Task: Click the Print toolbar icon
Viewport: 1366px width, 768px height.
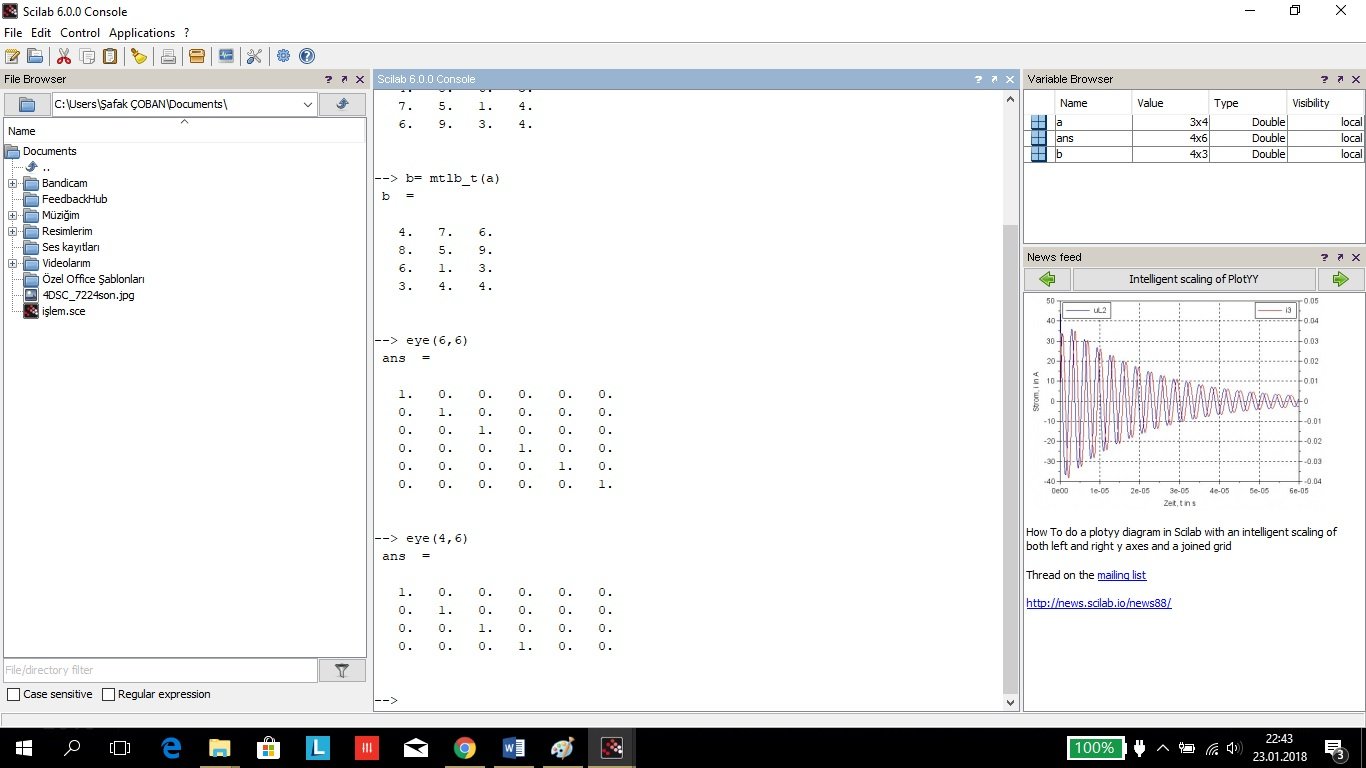Action: [x=168, y=56]
